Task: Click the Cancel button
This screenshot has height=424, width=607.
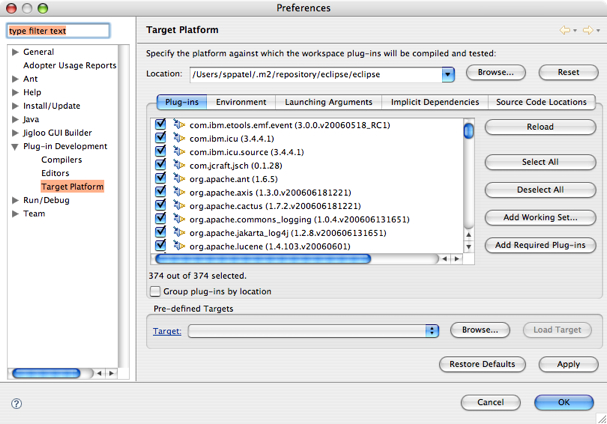Action: 490,402
